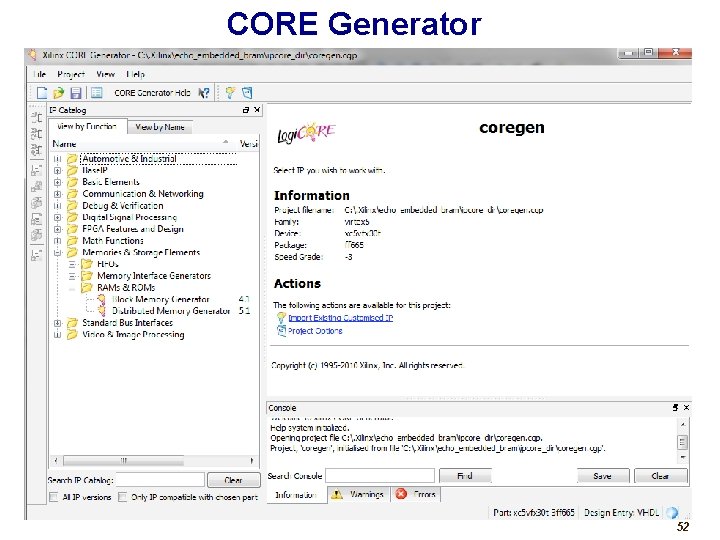The height and width of the screenshot is (540, 720).
Task: Enable All IP versions checkbox
Action: coord(54,497)
